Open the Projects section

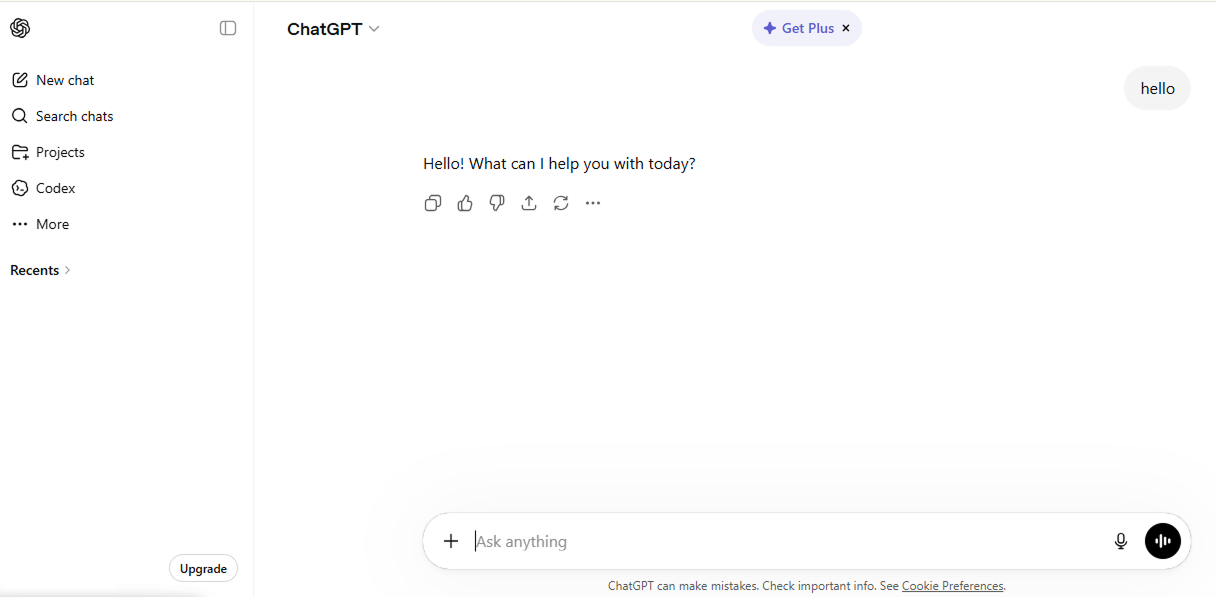48,152
